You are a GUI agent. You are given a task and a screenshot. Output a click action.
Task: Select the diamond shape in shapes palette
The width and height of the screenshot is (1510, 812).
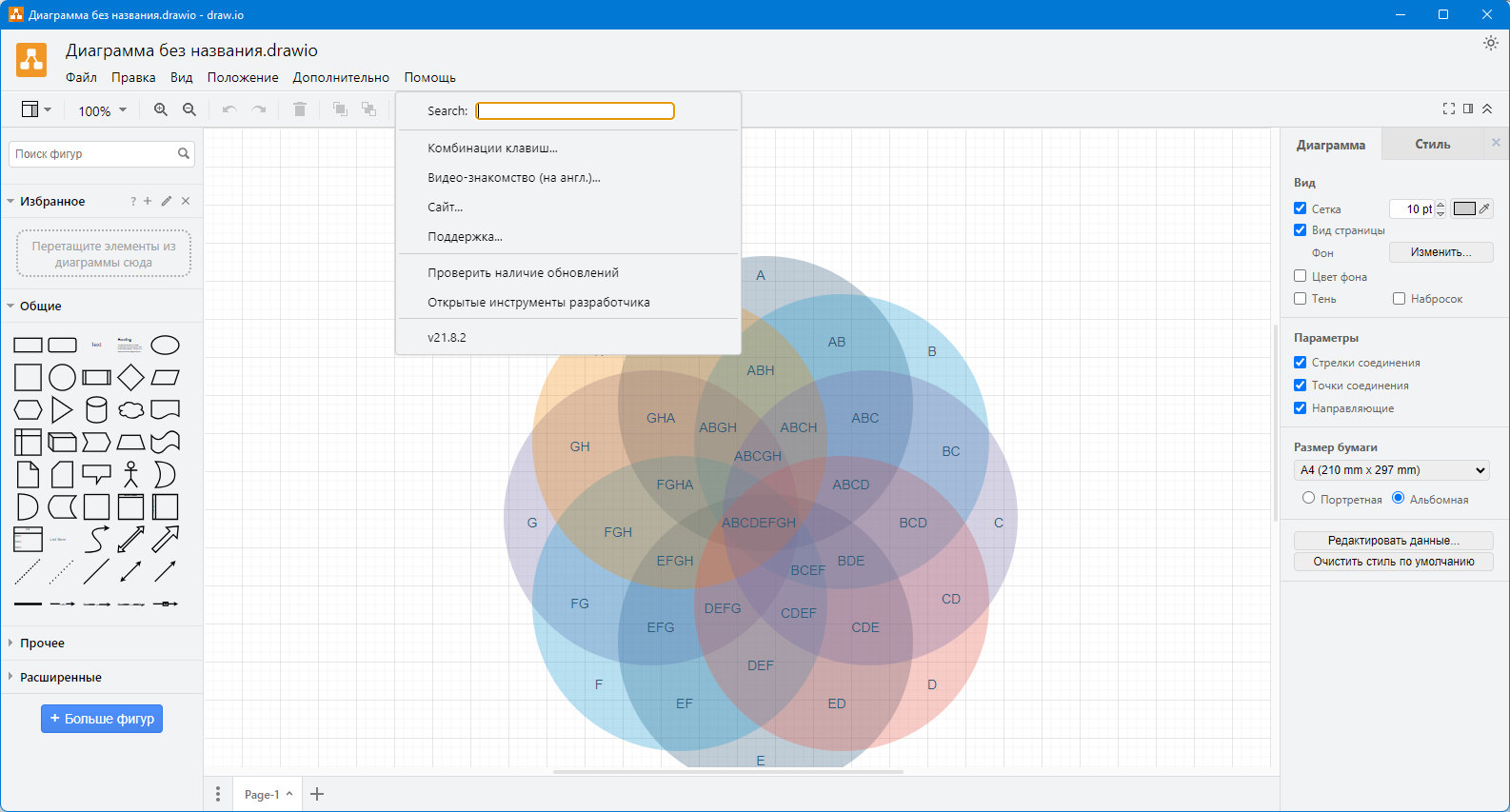[x=130, y=378]
